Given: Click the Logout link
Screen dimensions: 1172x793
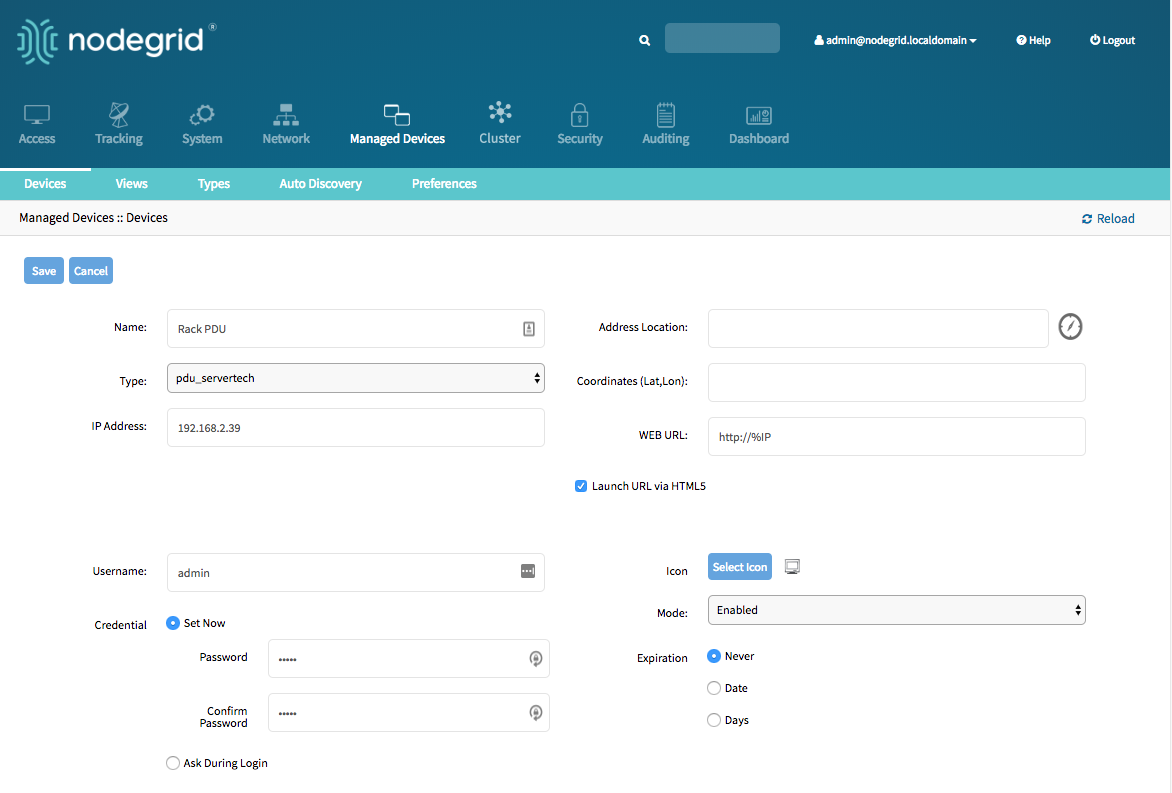Looking at the screenshot, I should coord(1112,40).
